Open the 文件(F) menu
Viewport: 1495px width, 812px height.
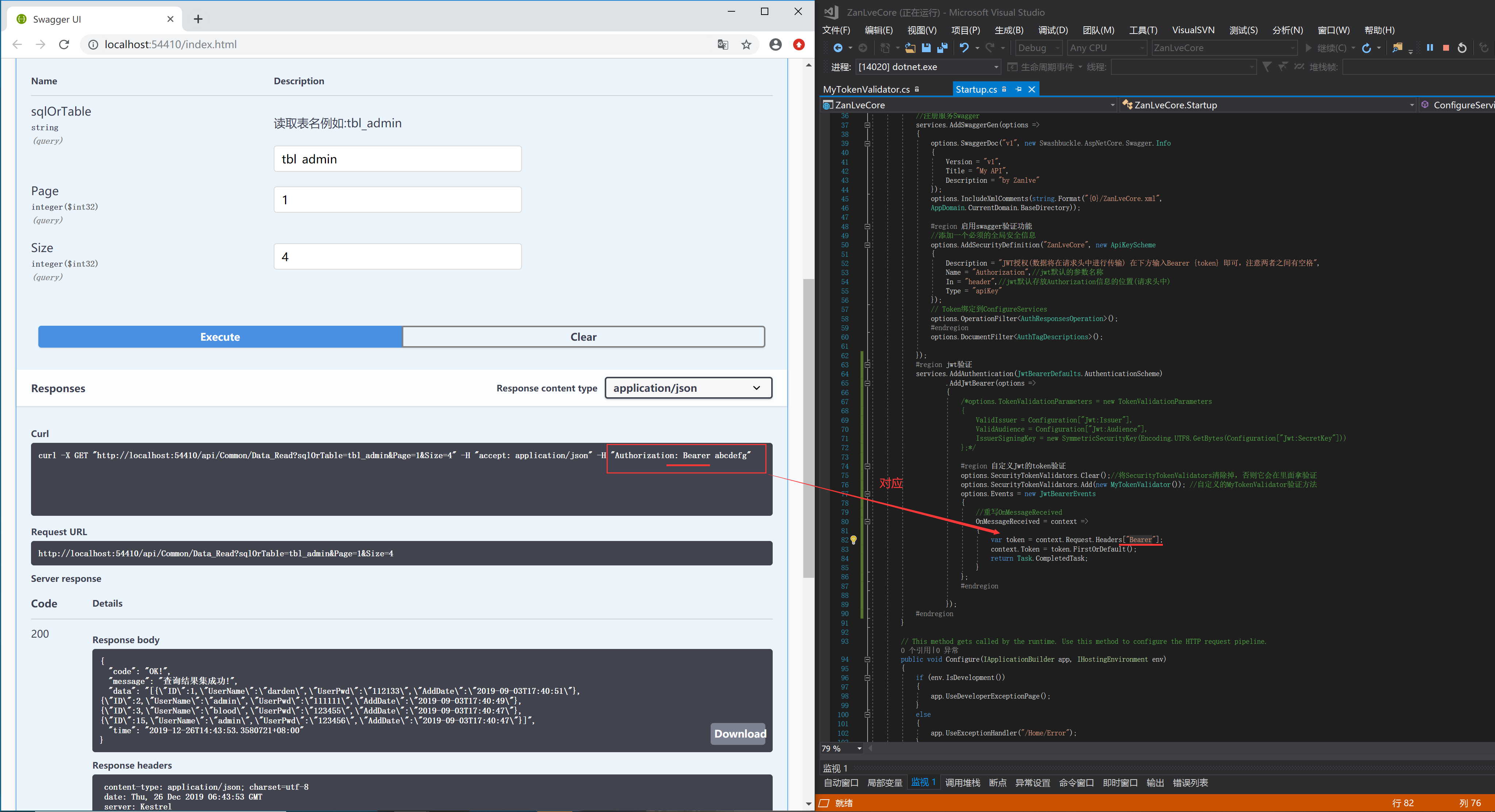(836, 30)
